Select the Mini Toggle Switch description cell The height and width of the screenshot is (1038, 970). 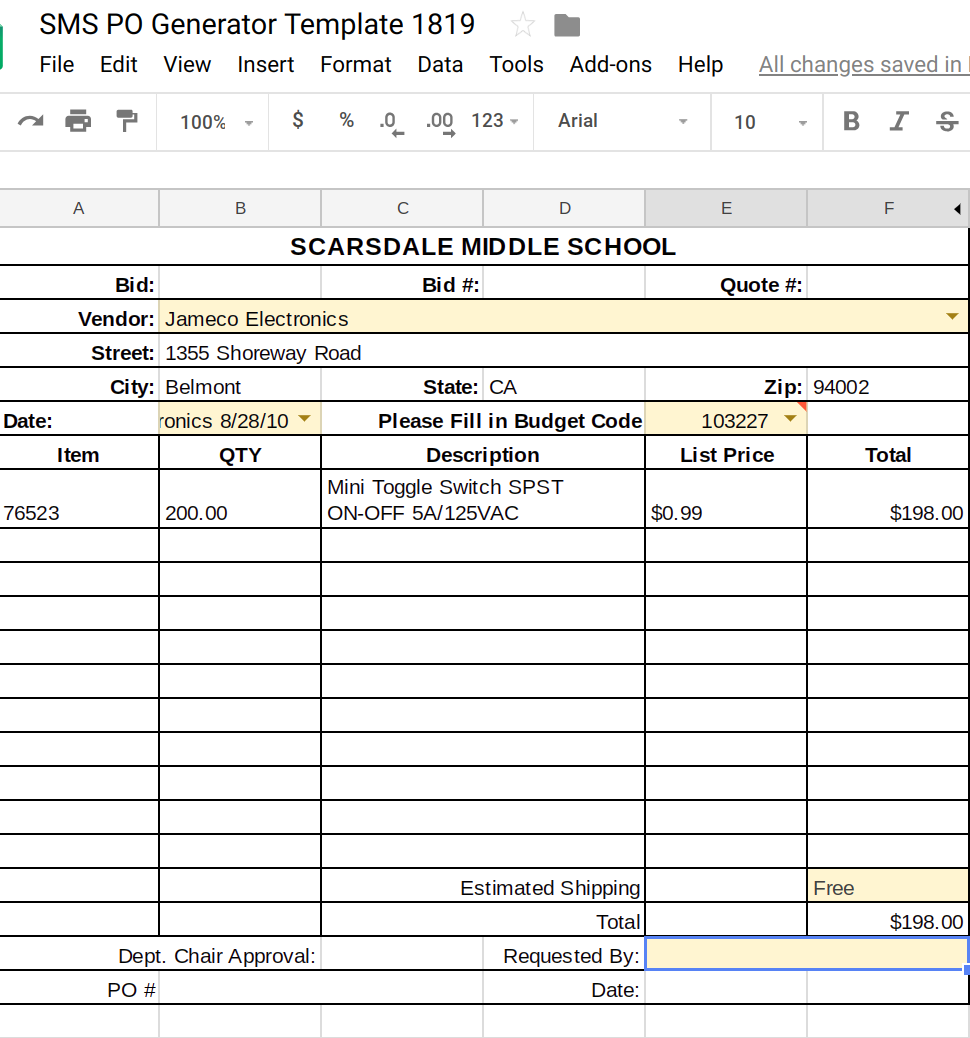(483, 499)
